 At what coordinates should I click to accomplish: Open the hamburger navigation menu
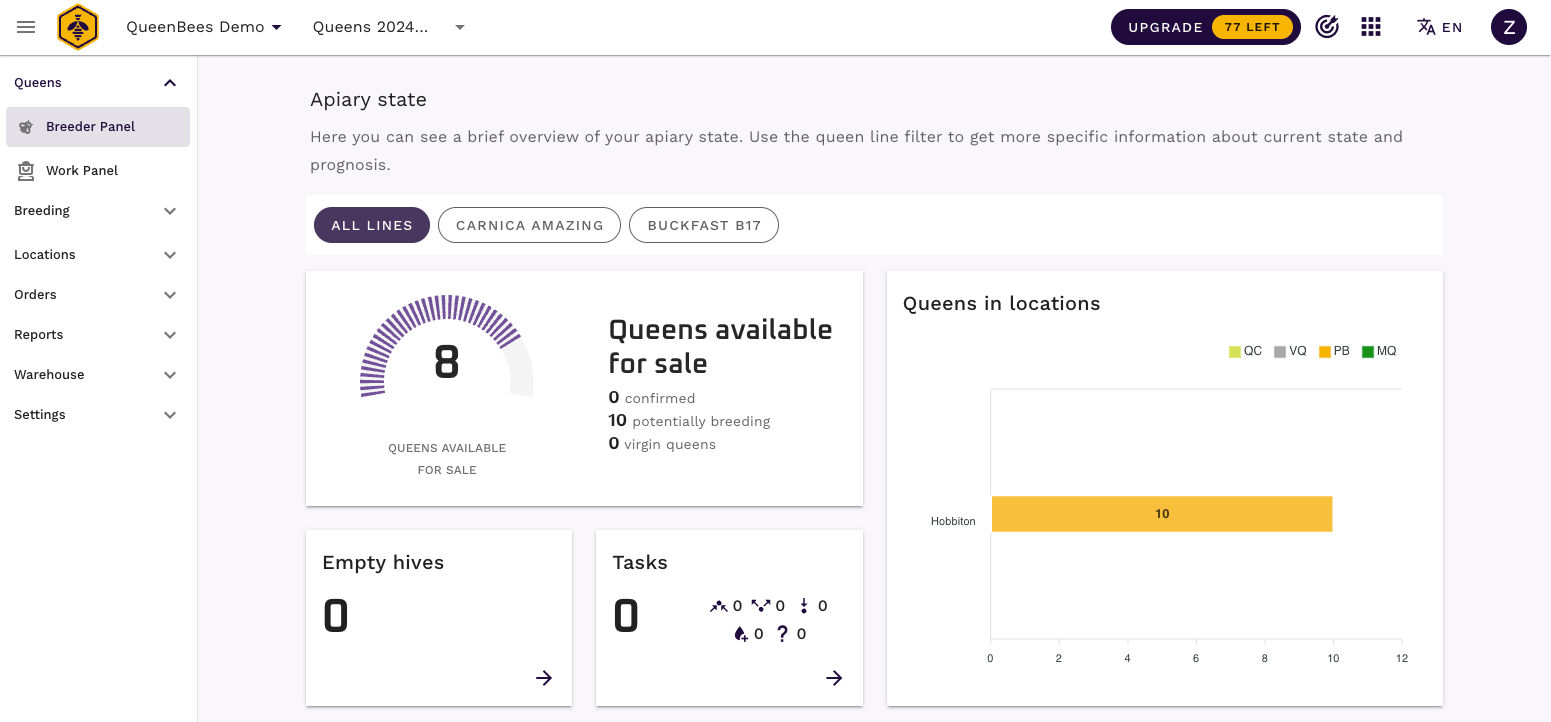26,27
